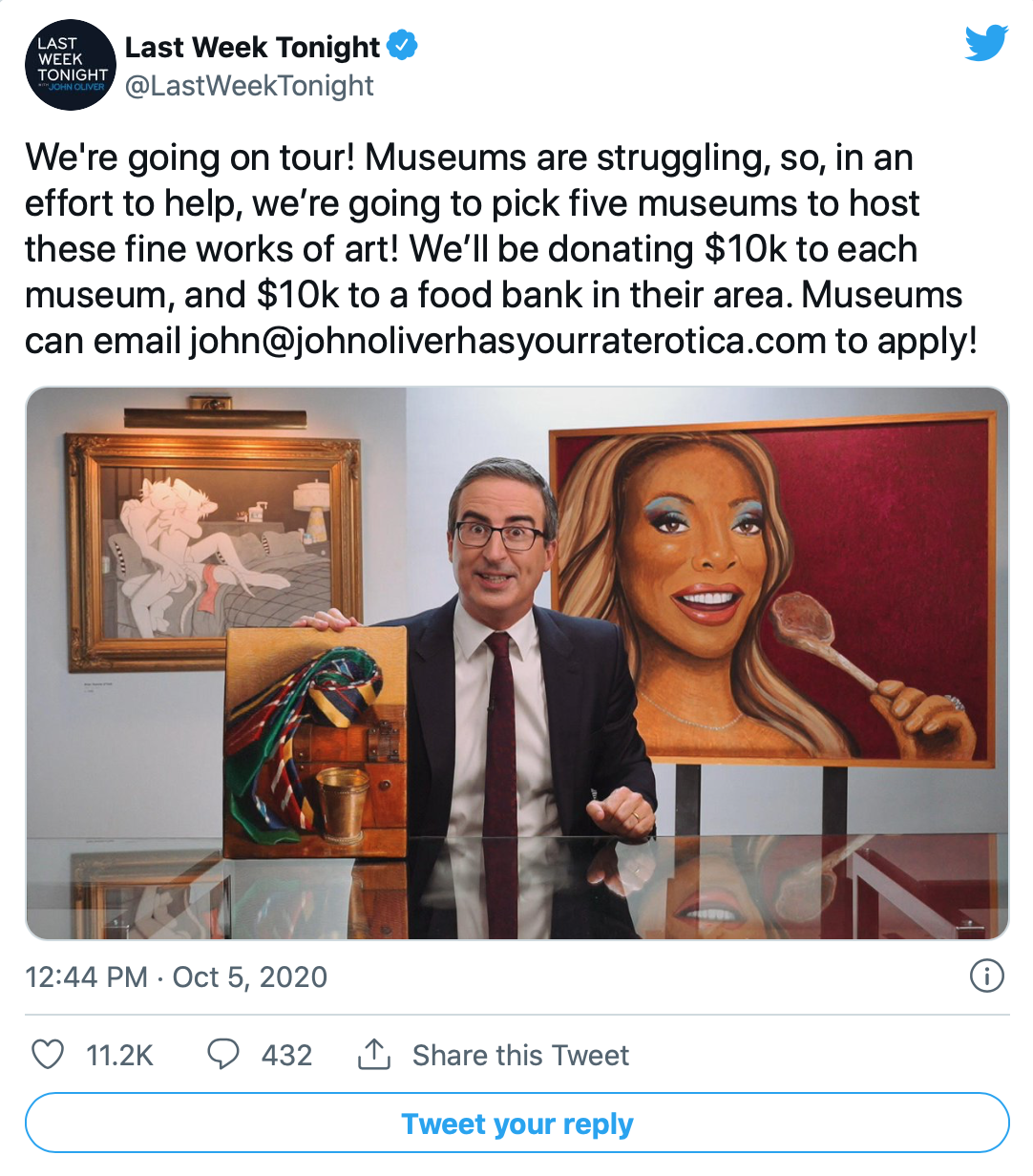Open the Last Week Tonight display name
Screen dimensions: 1033x1176
[252, 46]
